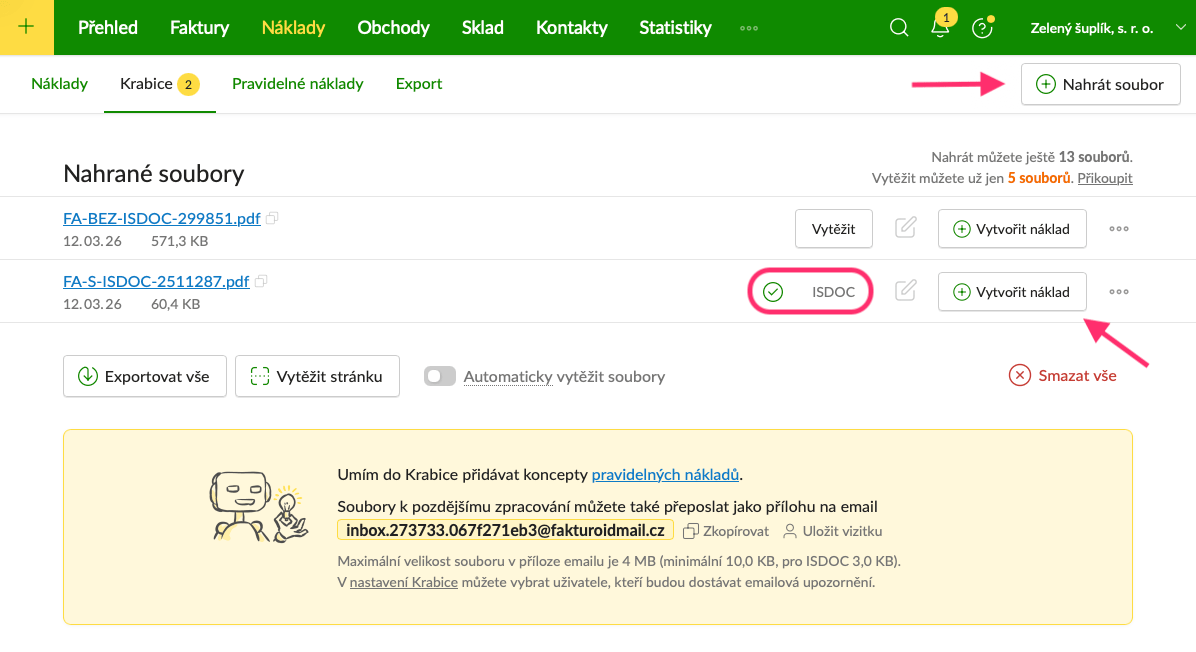
Task: Switch to Pravidelné náklady tab
Action: click(x=297, y=84)
